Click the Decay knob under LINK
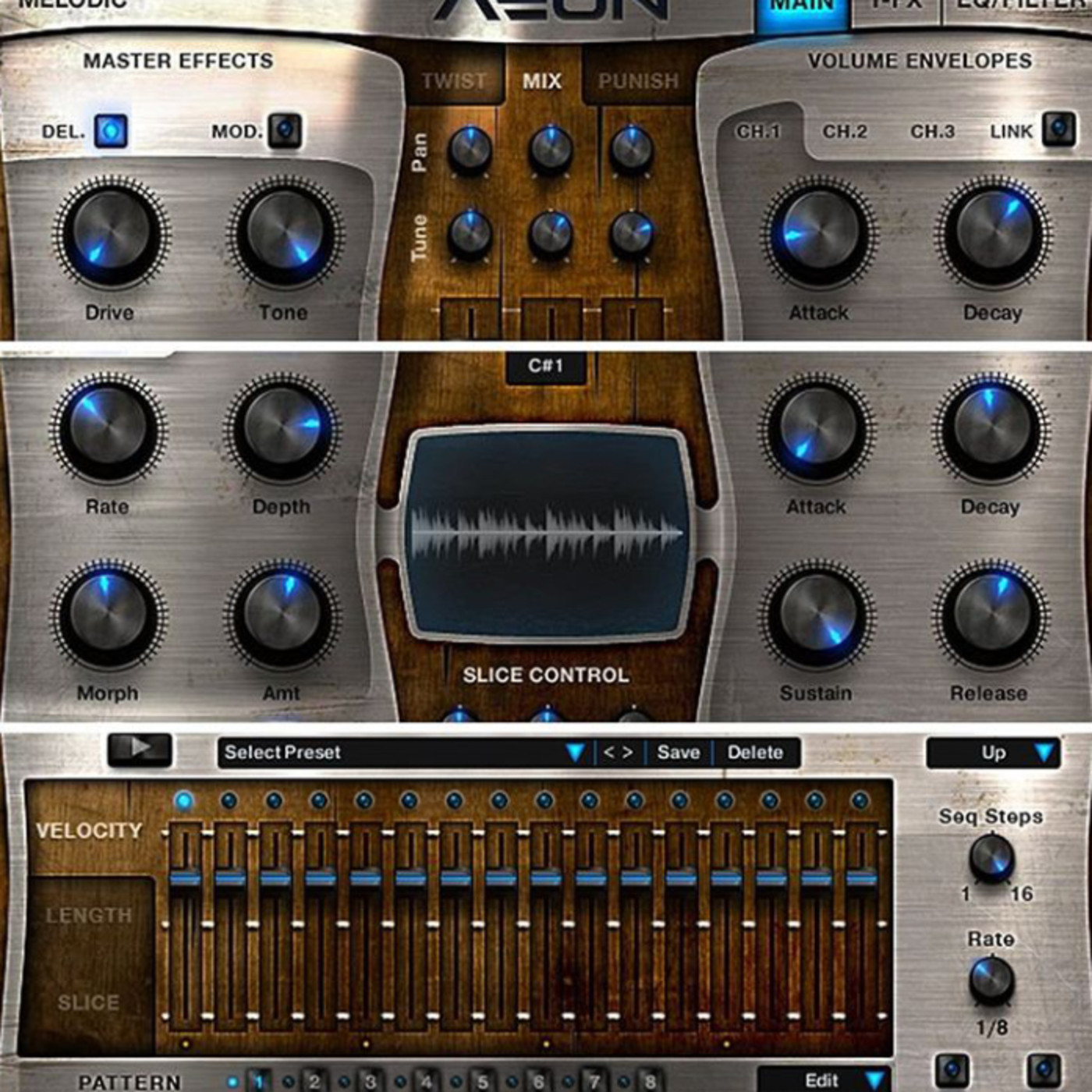This screenshot has width=1092, height=1092. coord(994,233)
